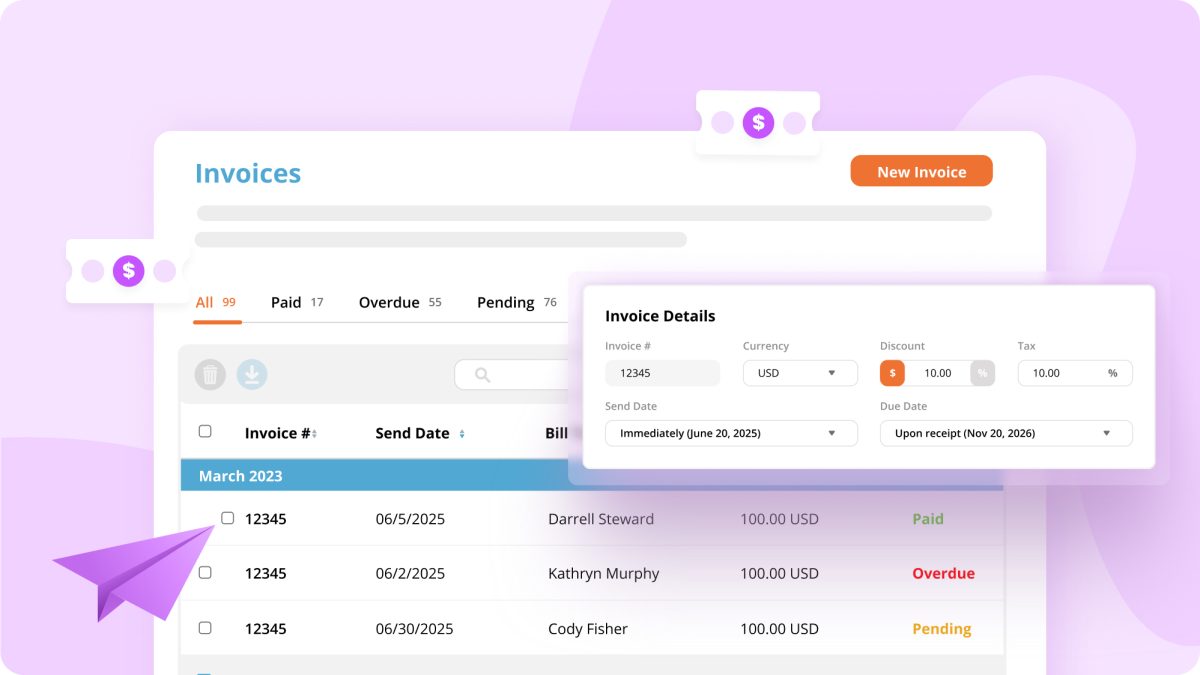1200x675 pixels.
Task: Click the invoice search field
Action: (511, 375)
